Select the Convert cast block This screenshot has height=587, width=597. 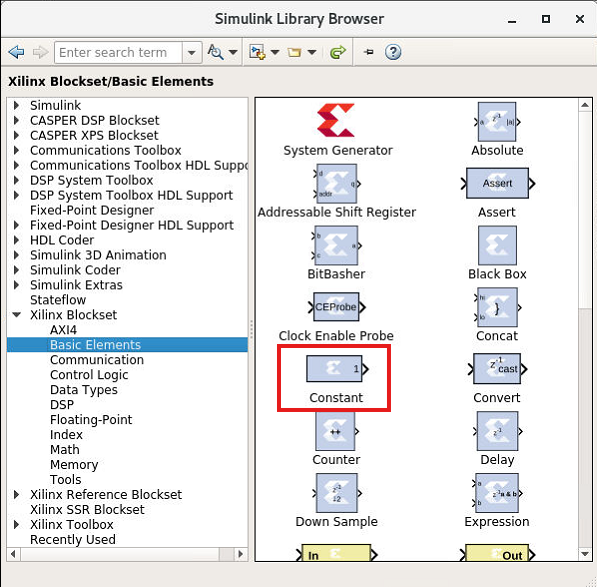click(x=498, y=368)
